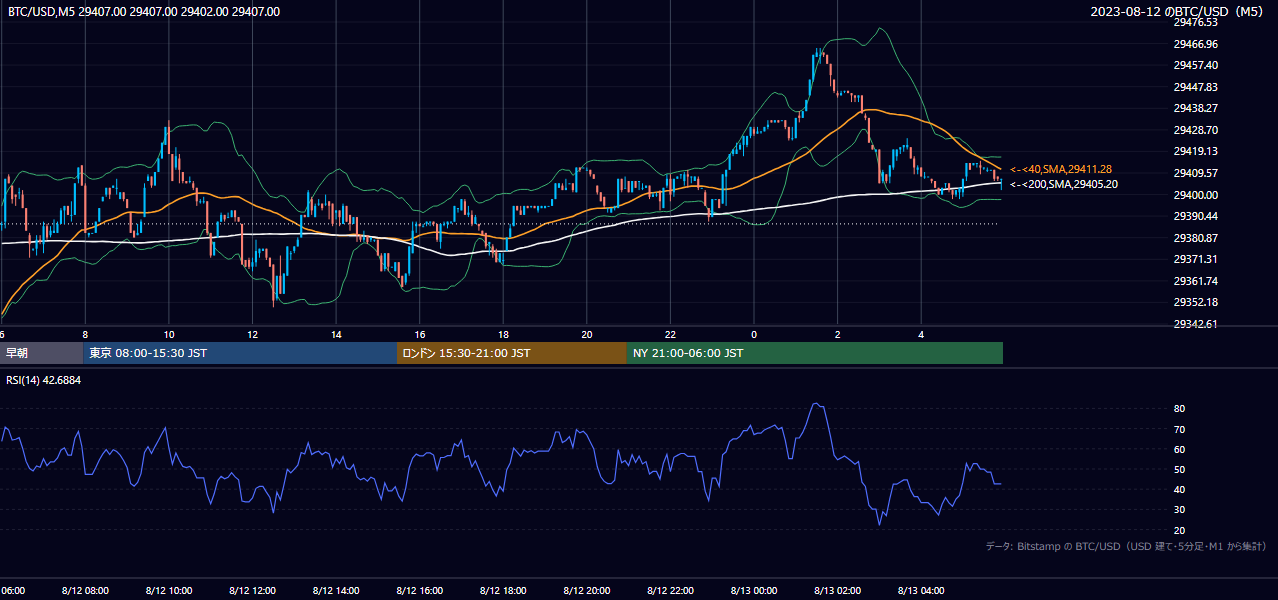Image resolution: width=1278 pixels, height=600 pixels.
Task: Click the RSI 20 level axis label
Action: pyautogui.click(x=1179, y=530)
